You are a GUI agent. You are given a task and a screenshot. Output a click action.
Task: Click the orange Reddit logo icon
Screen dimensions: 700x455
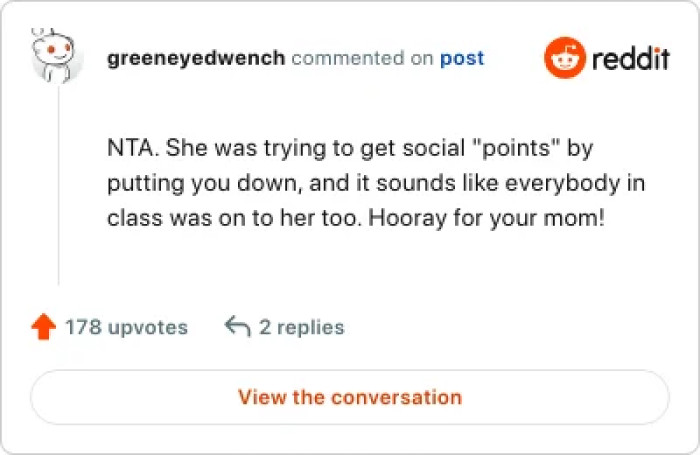[563, 58]
